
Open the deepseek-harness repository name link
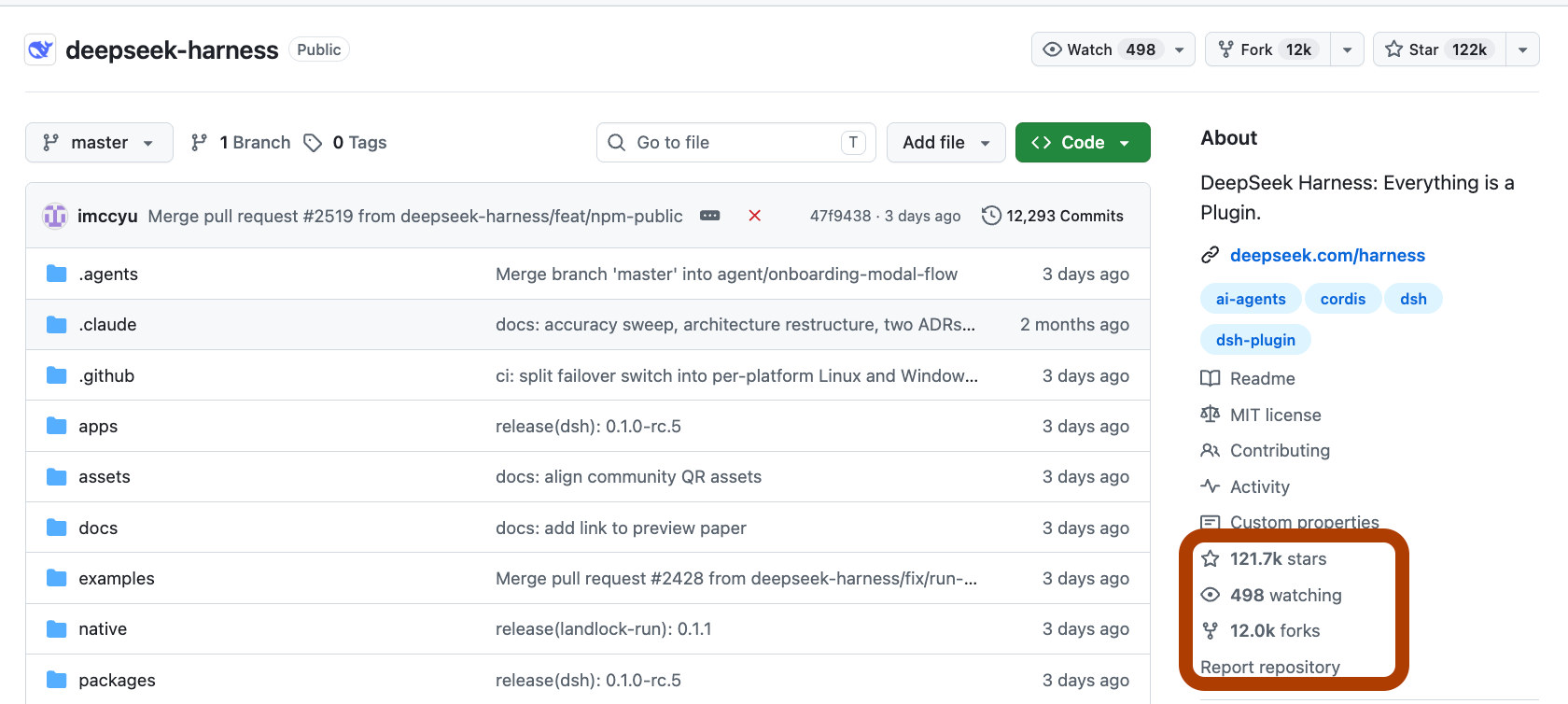pos(172,49)
